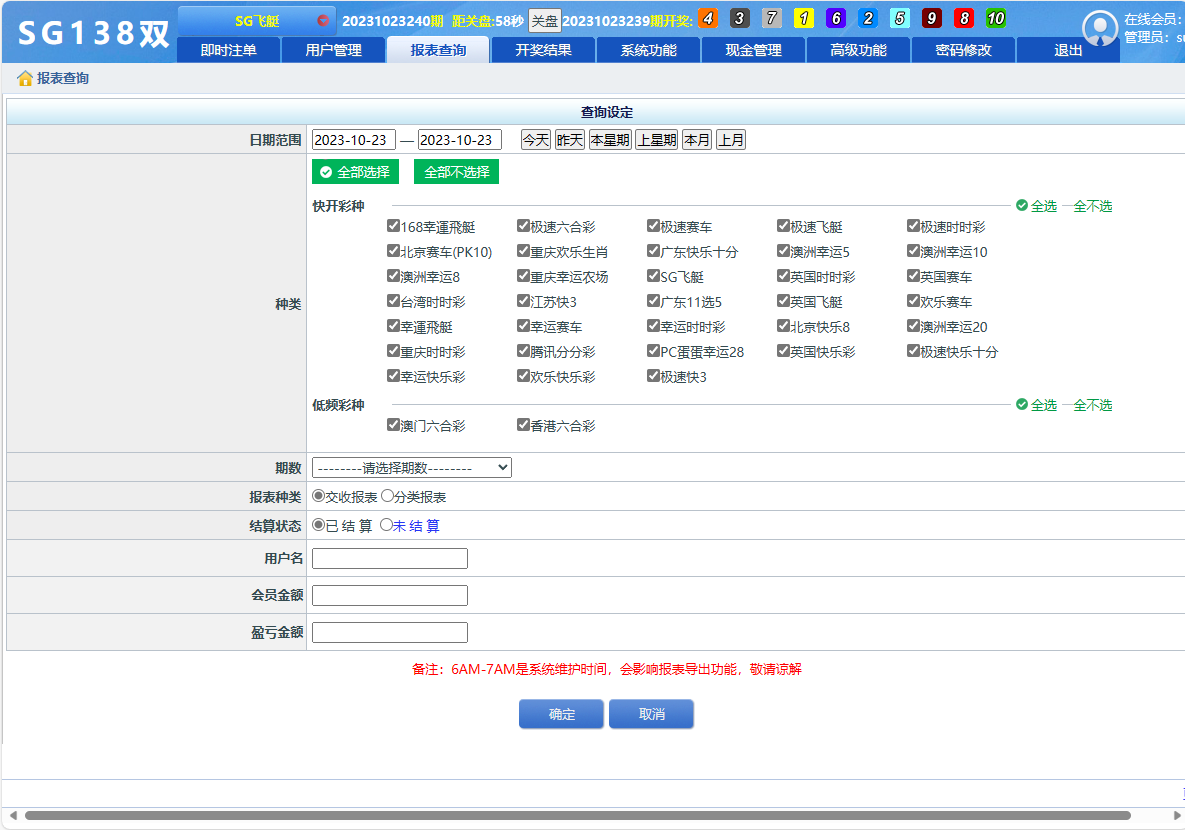Open 系统功能 menu tab
The height and width of the screenshot is (830, 1185).
point(648,50)
